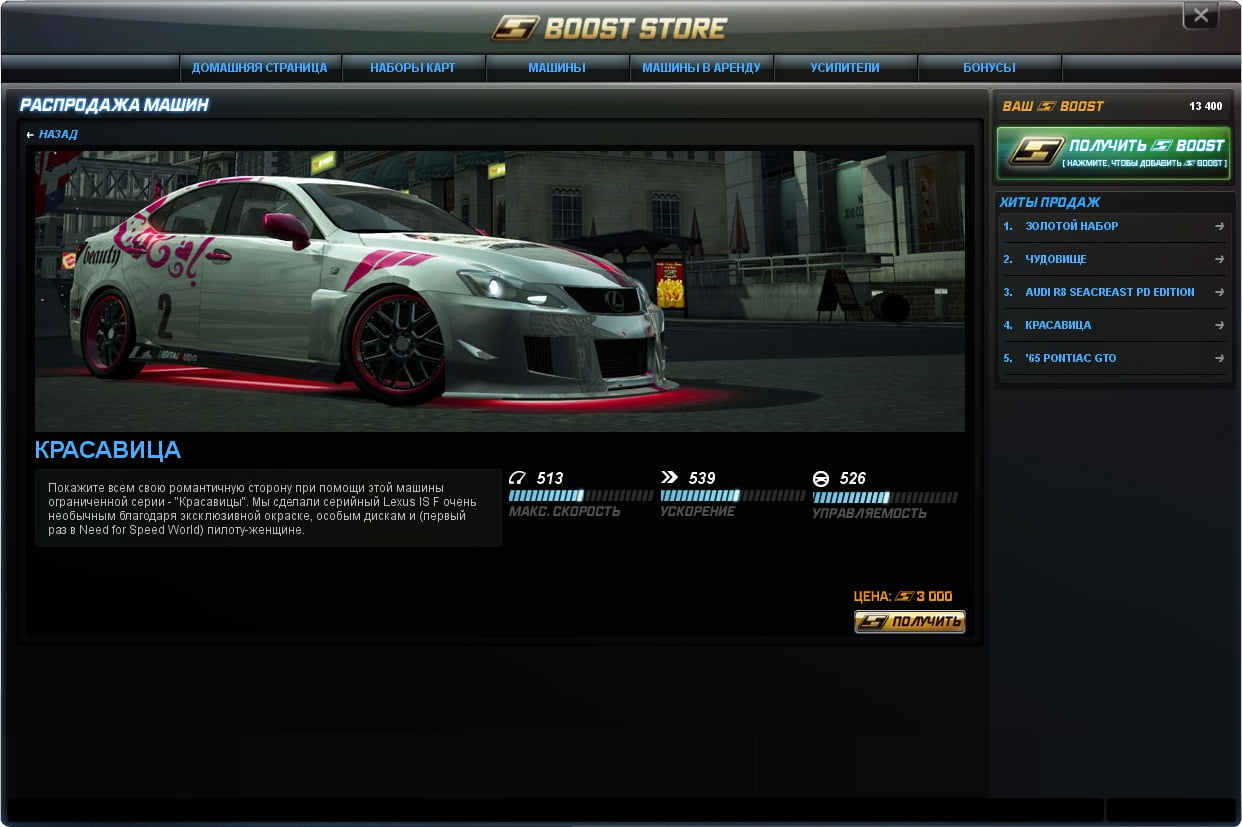Click the acceleration value 539
The image size is (1242, 827).
702,478
